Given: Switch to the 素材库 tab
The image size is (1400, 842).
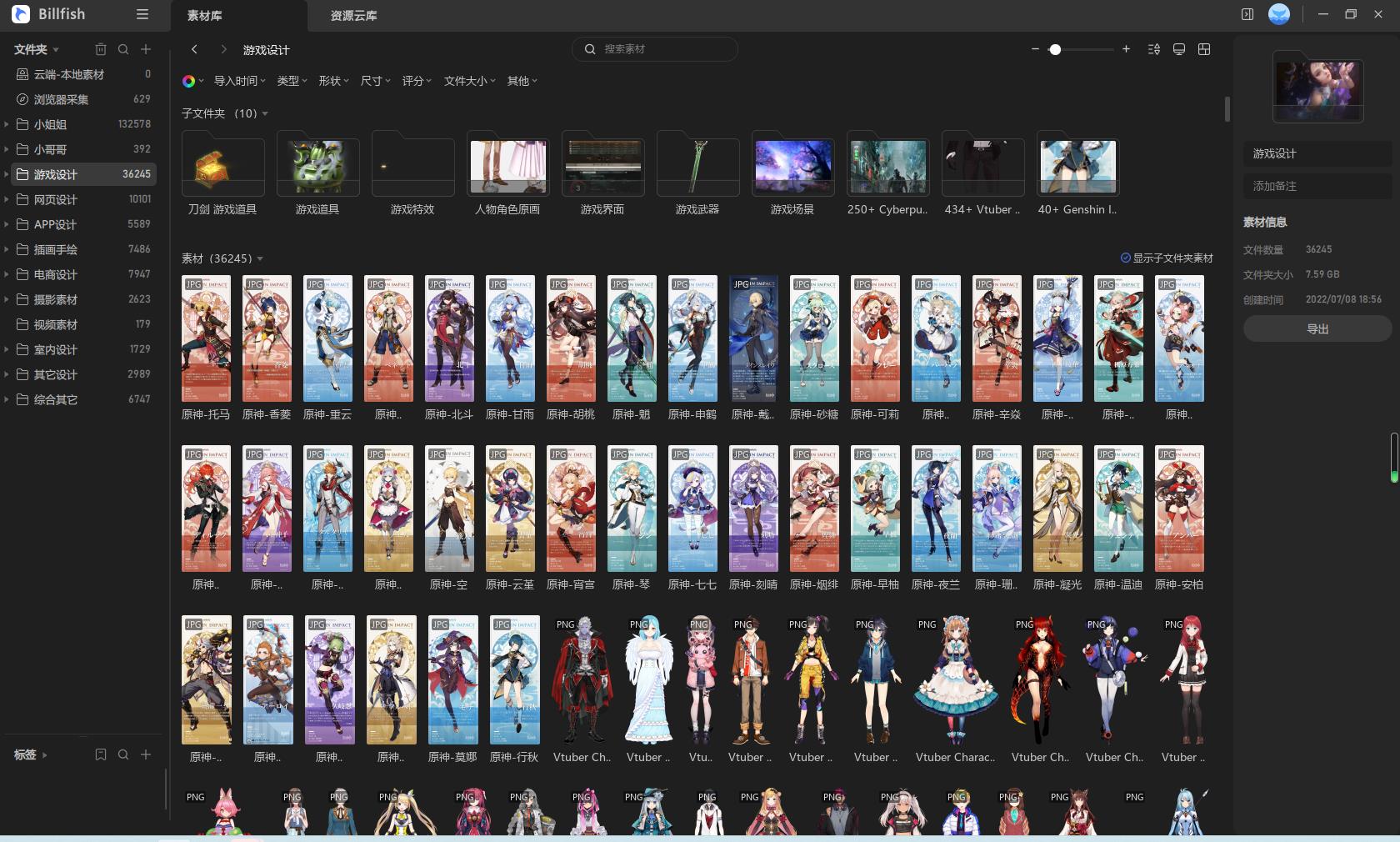Looking at the screenshot, I should (x=238, y=16).
